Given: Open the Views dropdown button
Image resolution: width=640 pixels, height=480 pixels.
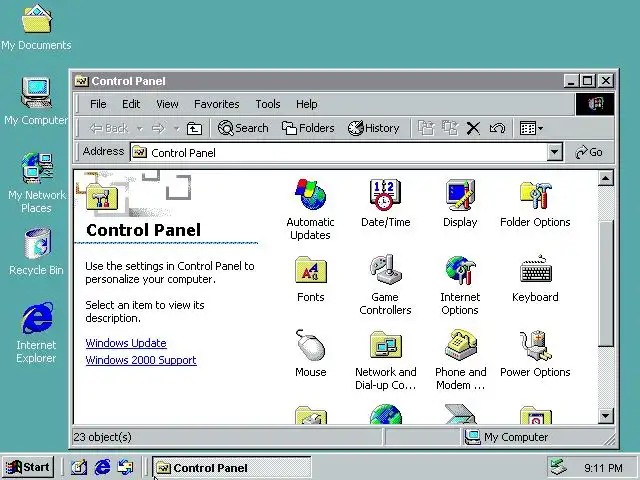Looking at the screenshot, I should (531, 129).
